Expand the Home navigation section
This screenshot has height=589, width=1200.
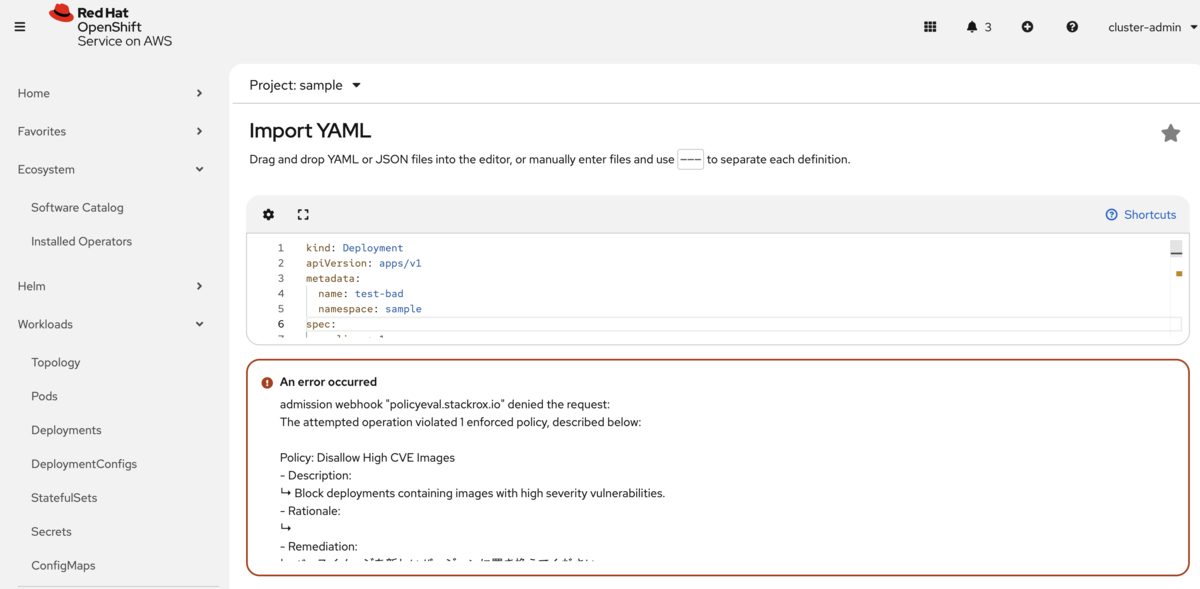[110, 93]
